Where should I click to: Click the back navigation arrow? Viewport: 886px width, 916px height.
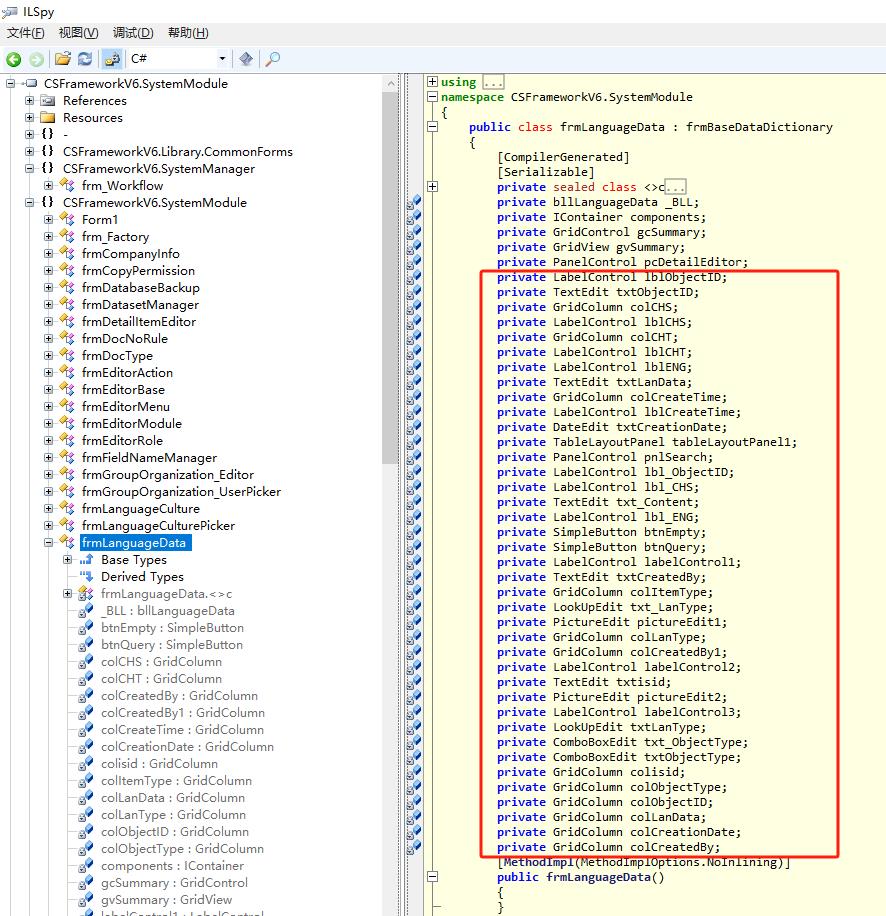(x=13, y=58)
